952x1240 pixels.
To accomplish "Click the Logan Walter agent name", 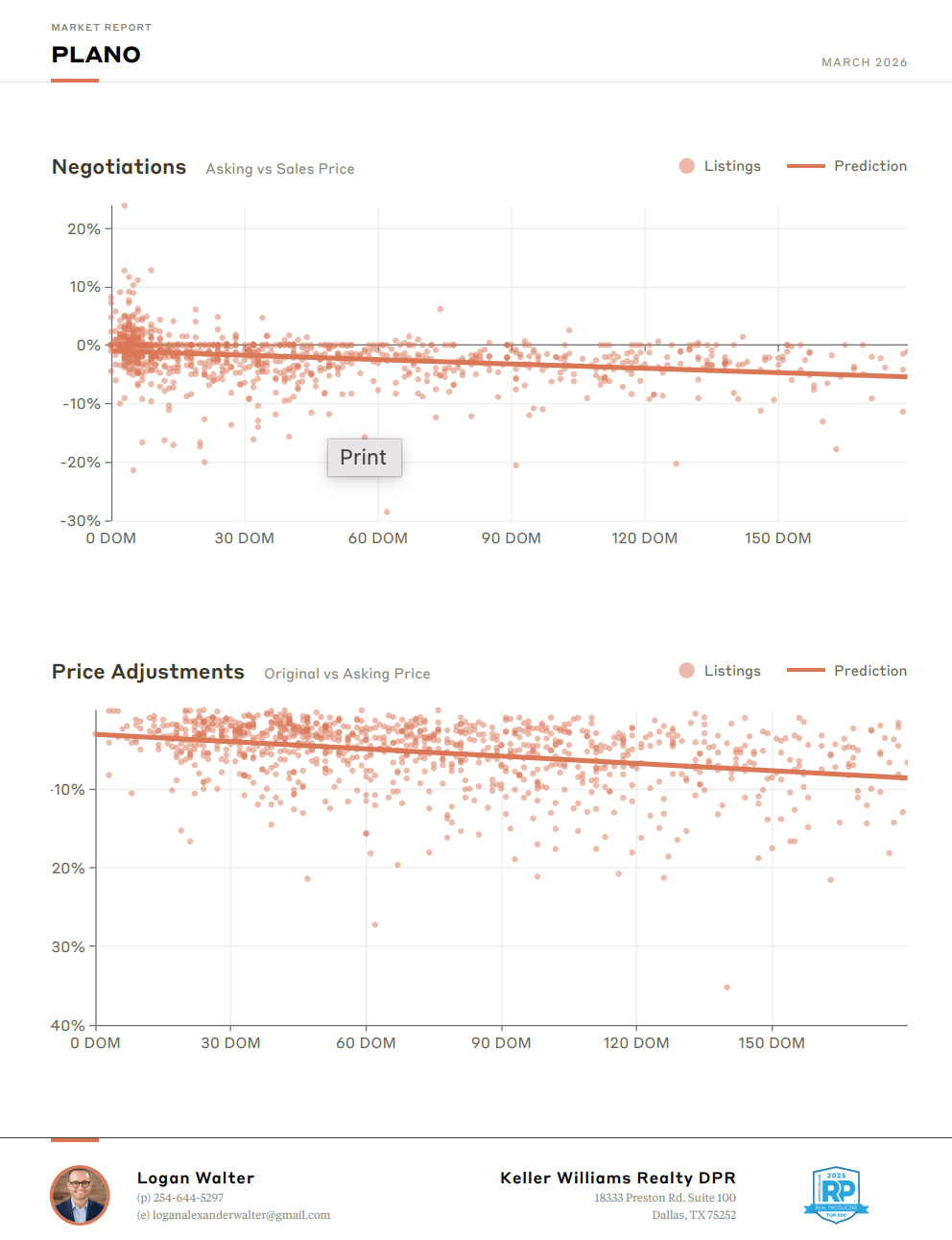I will point(196,1178).
